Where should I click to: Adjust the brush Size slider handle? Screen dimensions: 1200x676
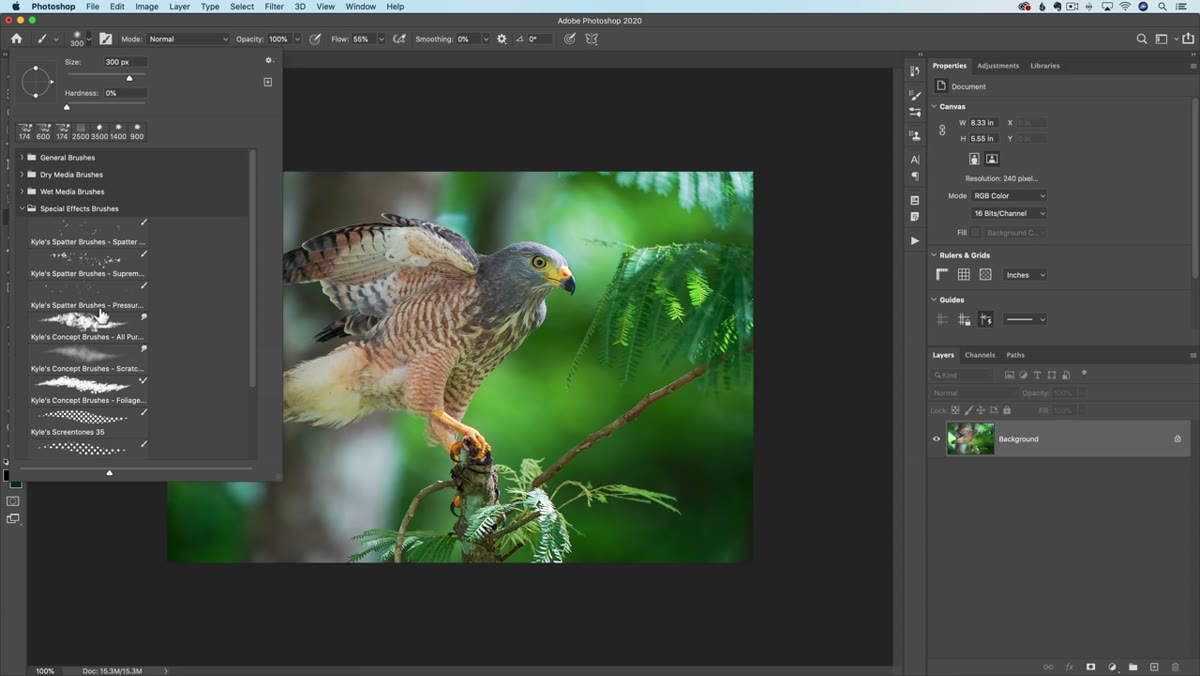click(129, 77)
